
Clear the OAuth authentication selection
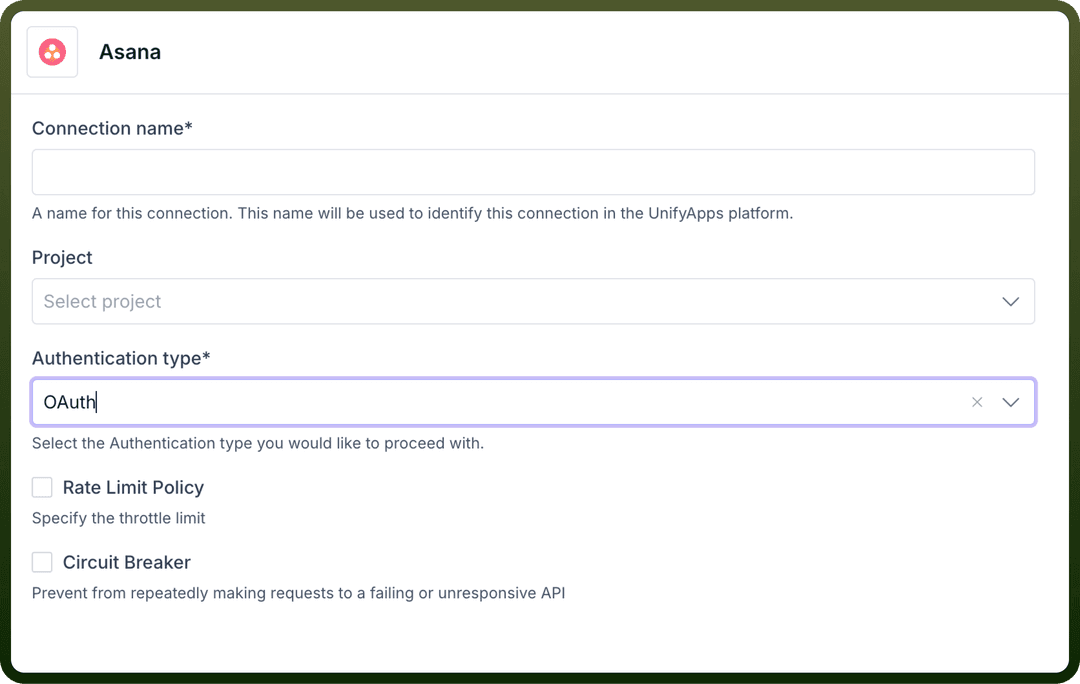[x=977, y=402]
